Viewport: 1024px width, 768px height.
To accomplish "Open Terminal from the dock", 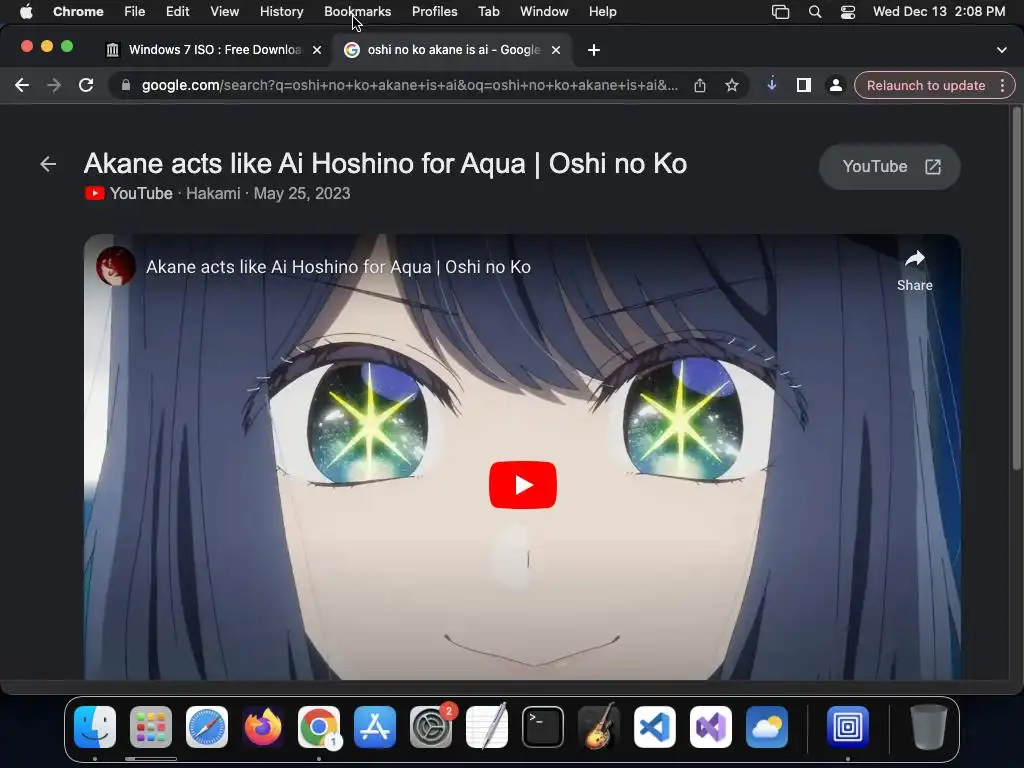I will click(543, 726).
